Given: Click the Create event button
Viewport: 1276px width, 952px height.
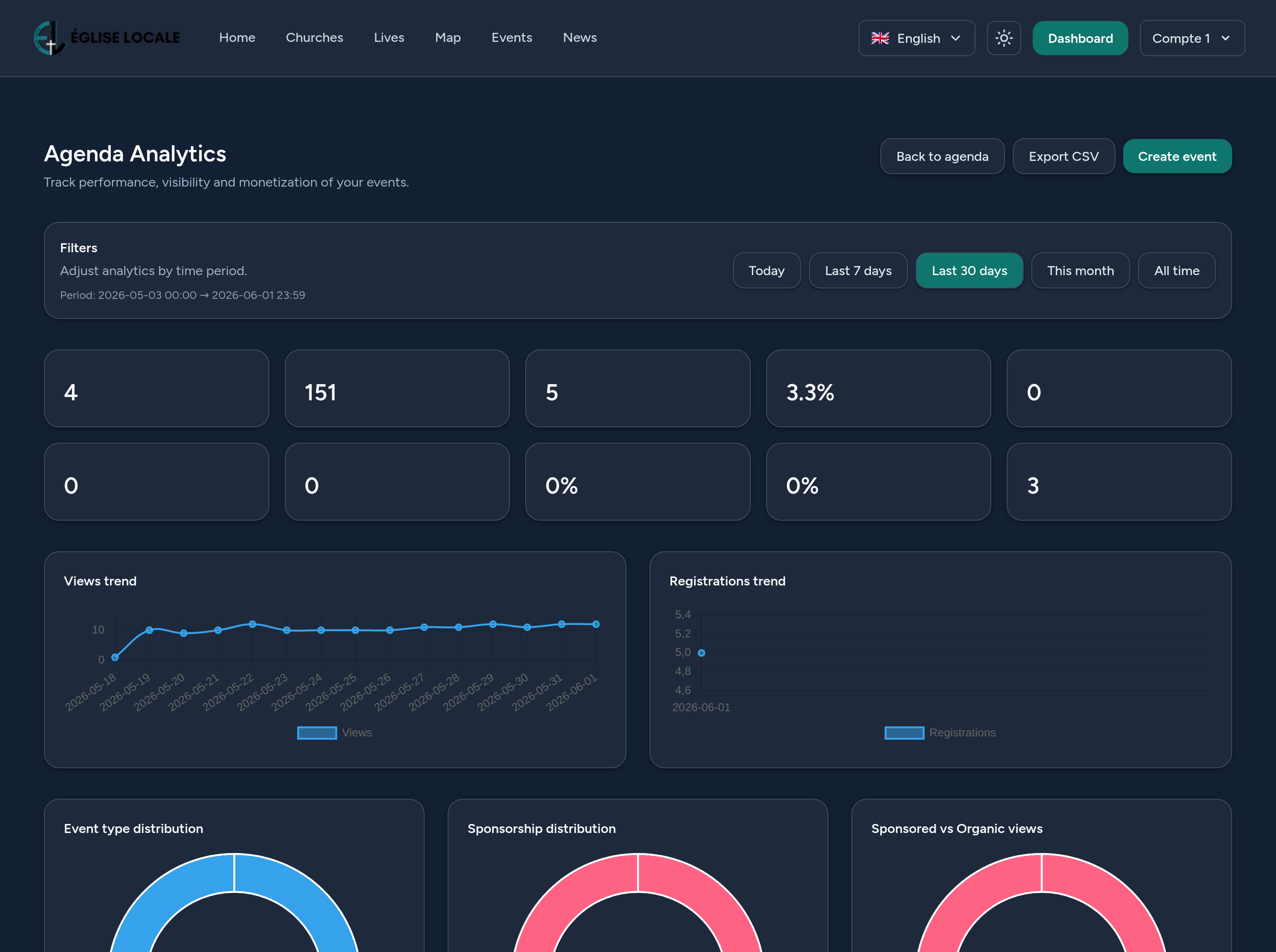Looking at the screenshot, I should point(1177,156).
